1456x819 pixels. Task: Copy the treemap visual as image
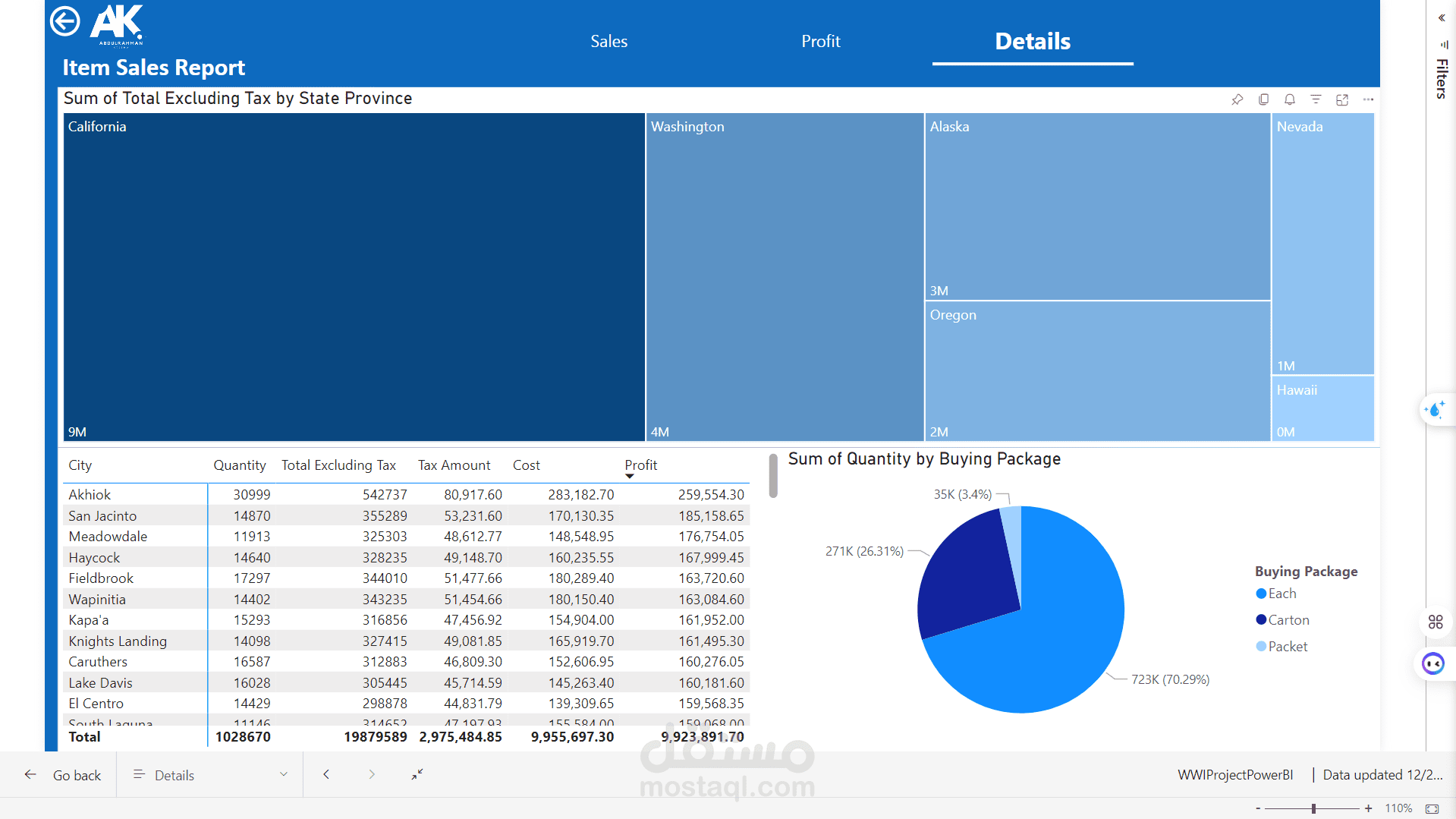coord(1263,99)
